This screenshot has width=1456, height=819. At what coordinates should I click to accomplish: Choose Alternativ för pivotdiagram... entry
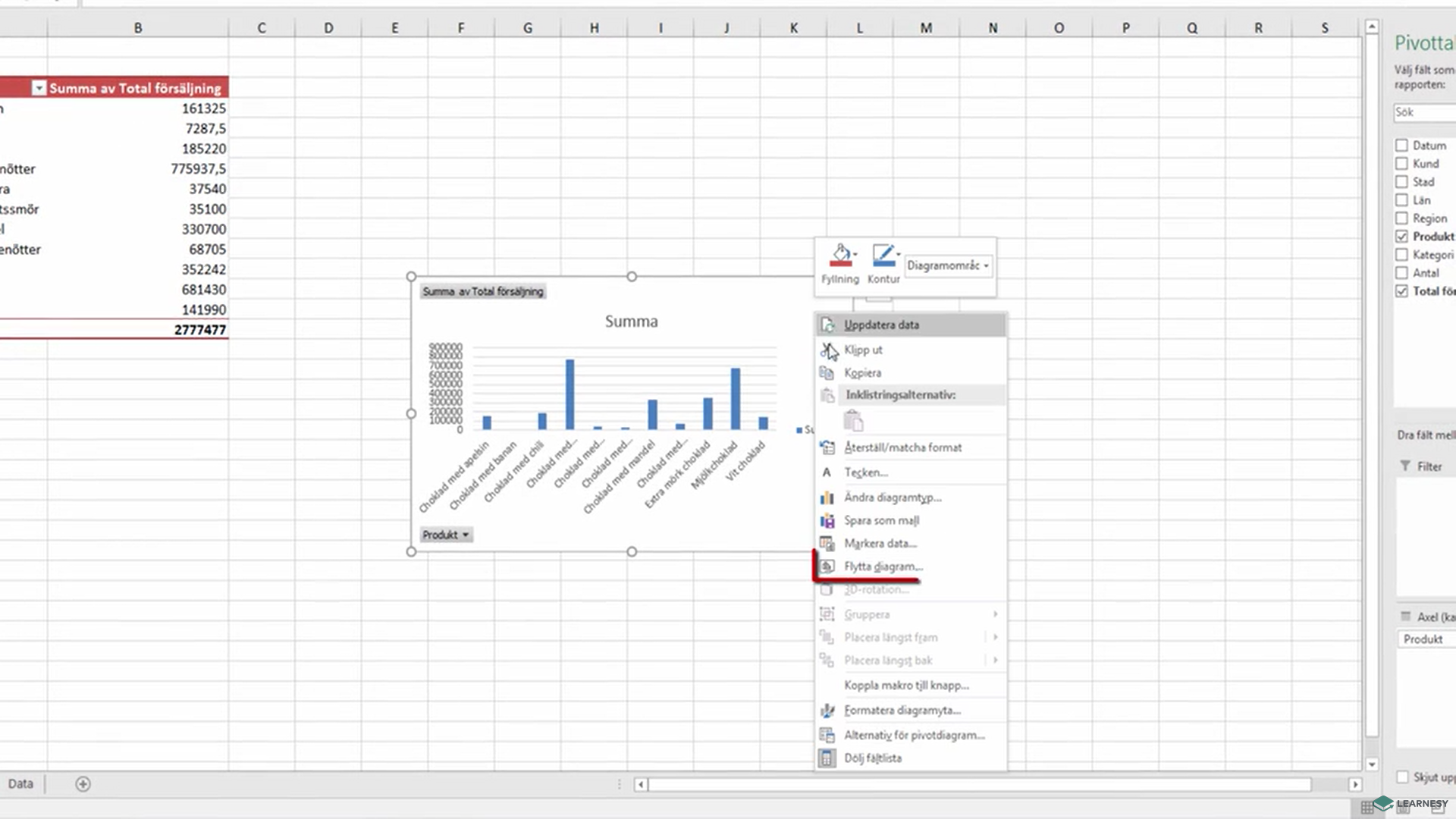click(911, 735)
